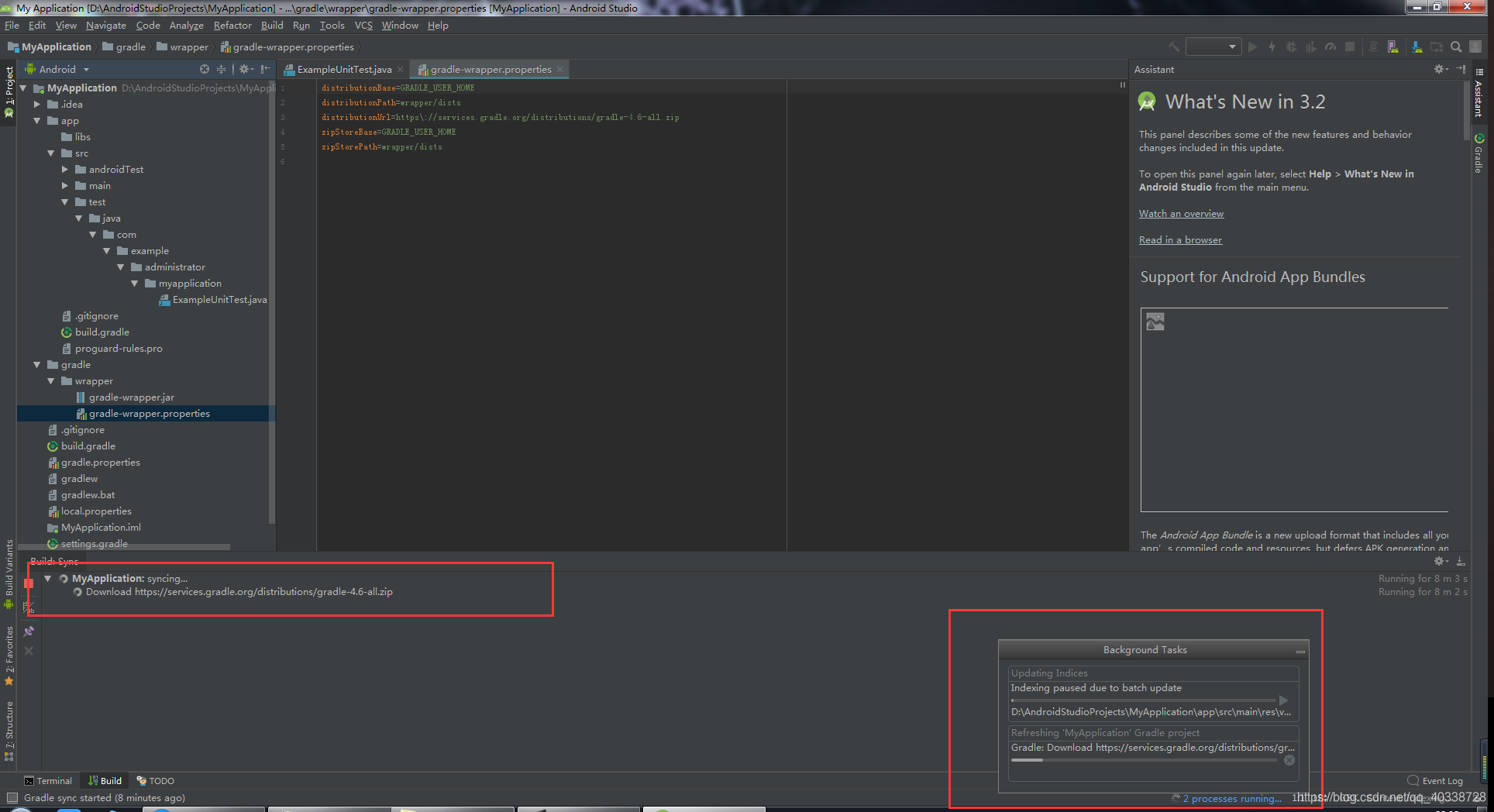Viewport: 1494px width, 812px height.
Task: Click the Make Project hammer icon
Action: pos(1174,47)
